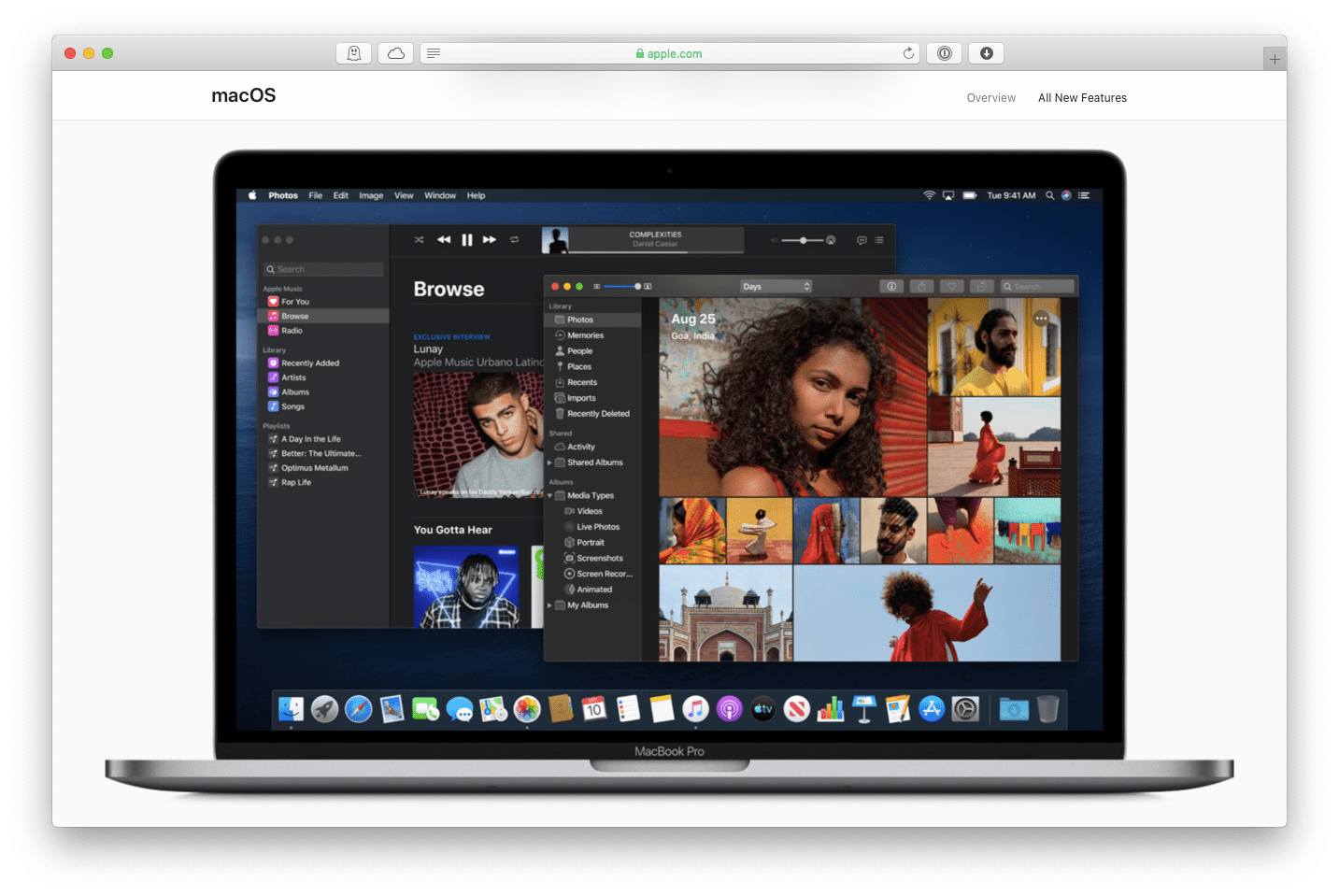Toggle shuffle in the Music window
Image resolution: width=1339 pixels, height=896 pixels.
click(x=419, y=240)
